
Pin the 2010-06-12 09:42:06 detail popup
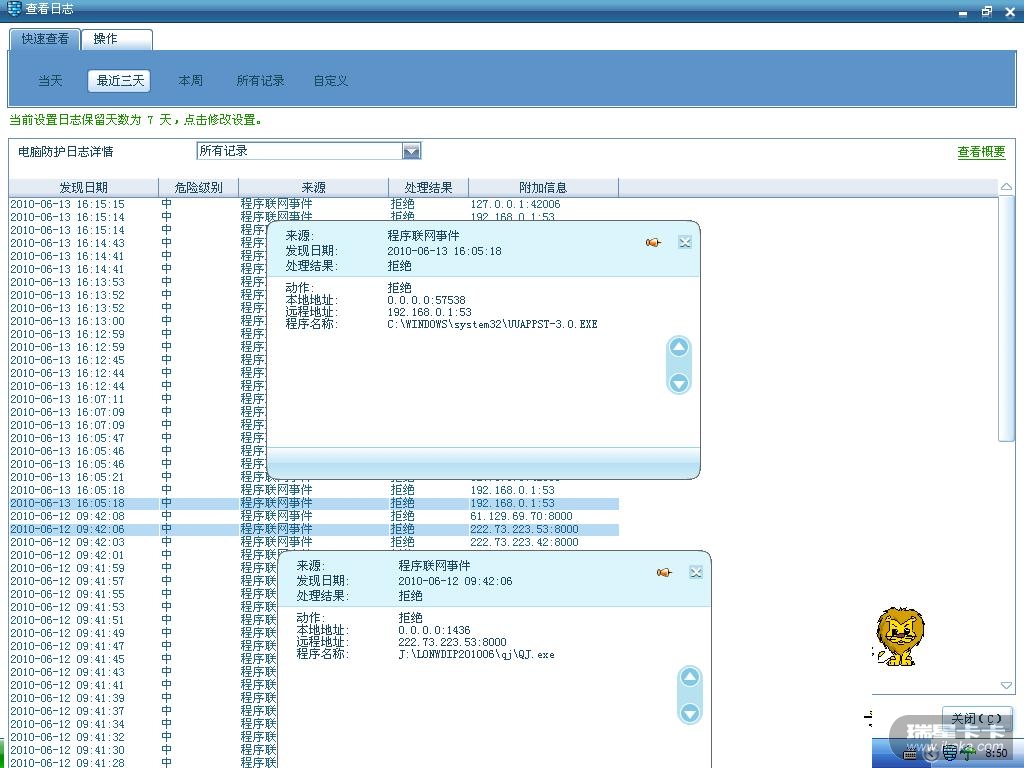point(664,573)
